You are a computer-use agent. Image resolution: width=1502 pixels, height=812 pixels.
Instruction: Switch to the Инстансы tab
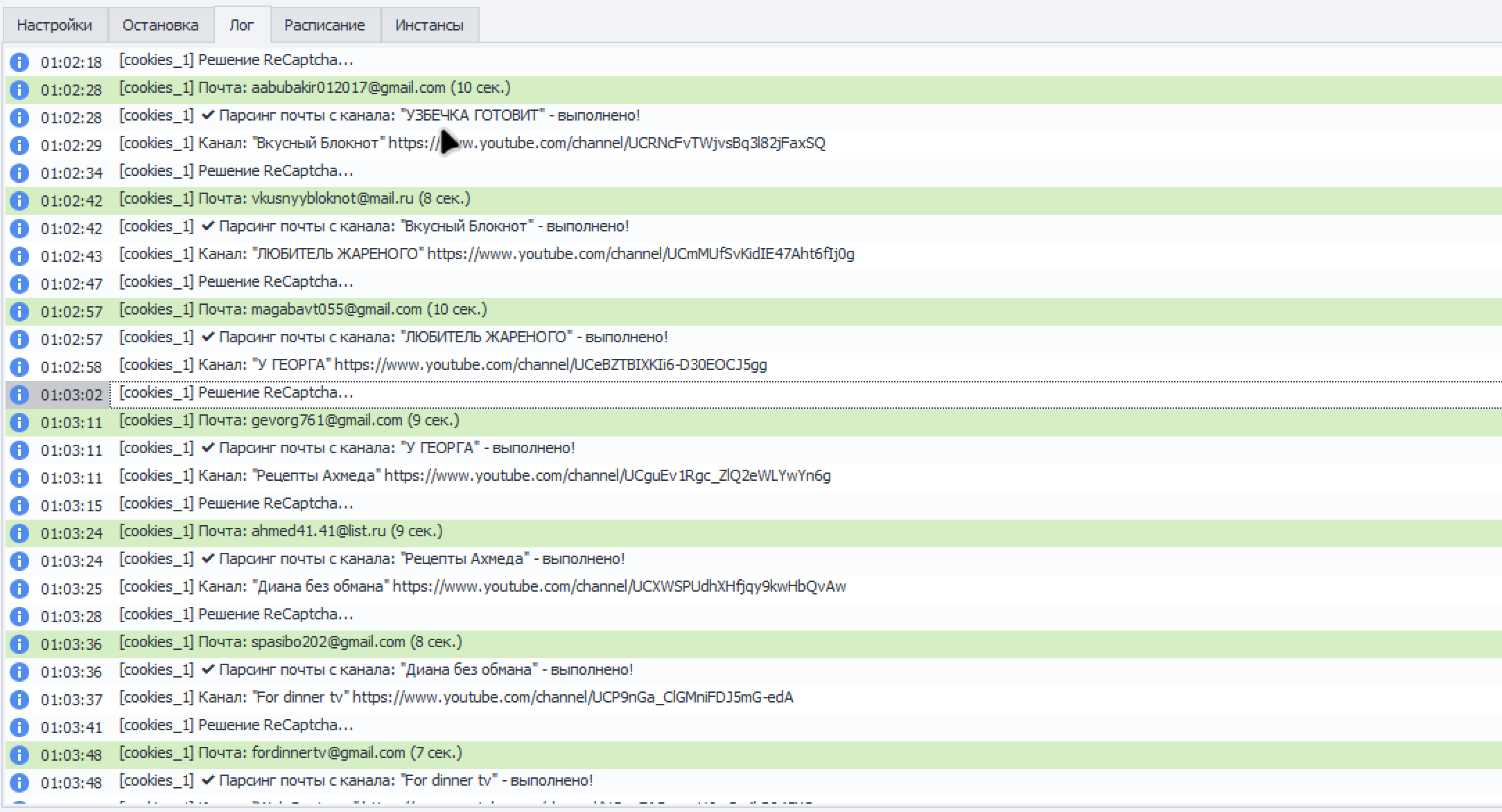click(429, 26)
